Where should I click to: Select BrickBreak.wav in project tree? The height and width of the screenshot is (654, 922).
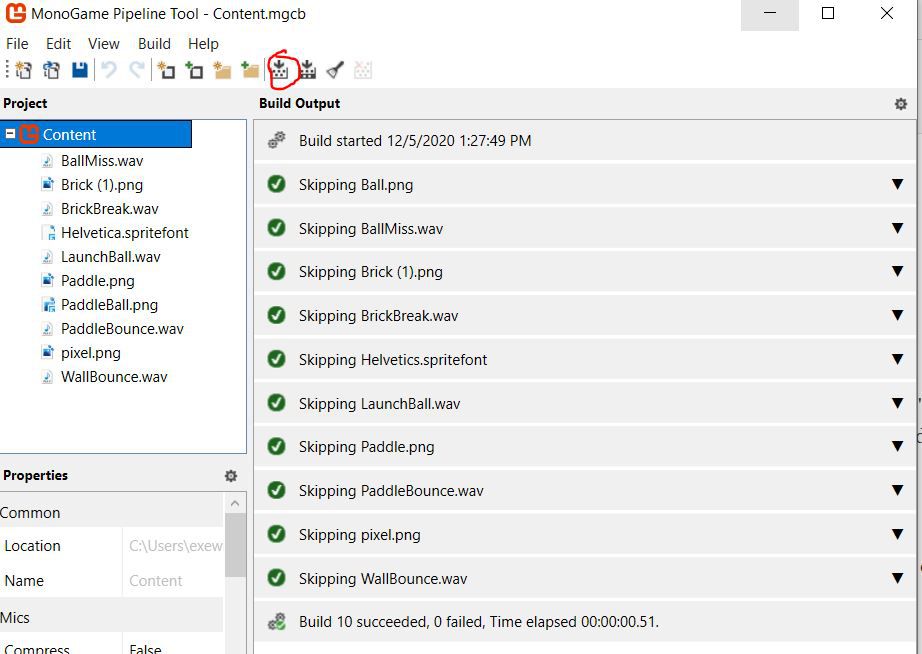109,209
